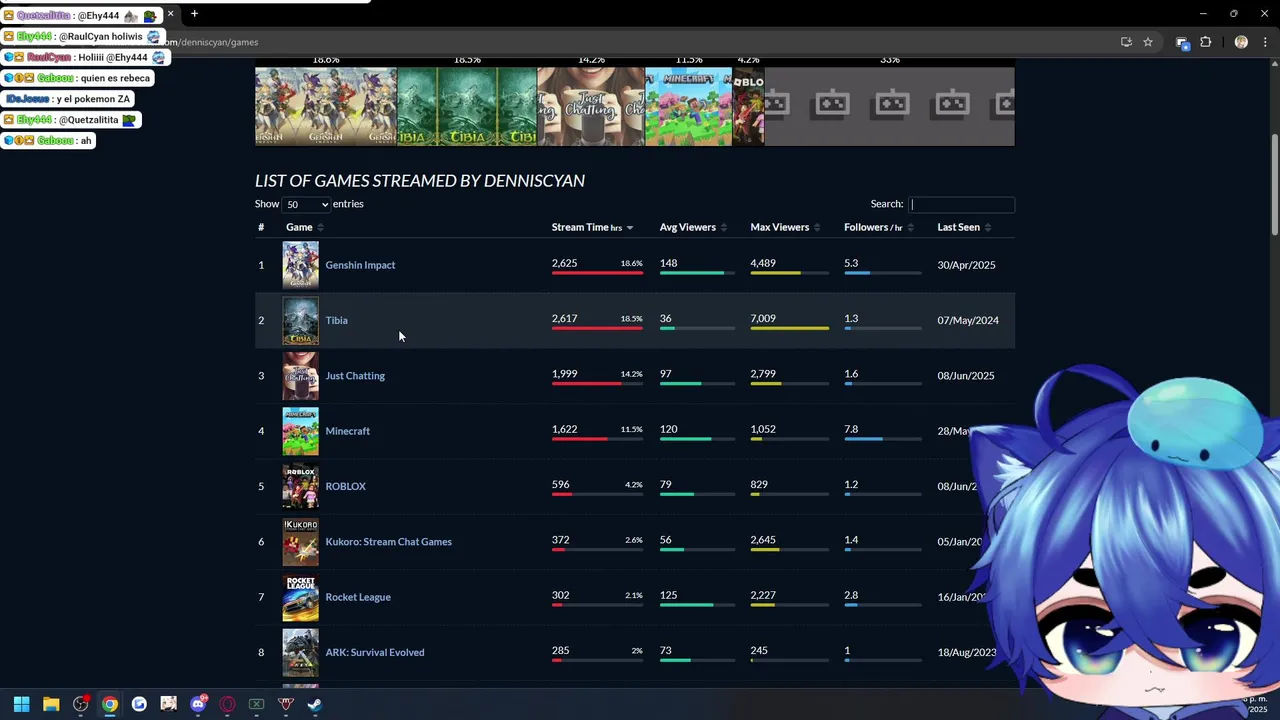Click the Tibia cover thumbnail in the table
The width and height of the screenshot is (1280, 720).
coord(300,320)
